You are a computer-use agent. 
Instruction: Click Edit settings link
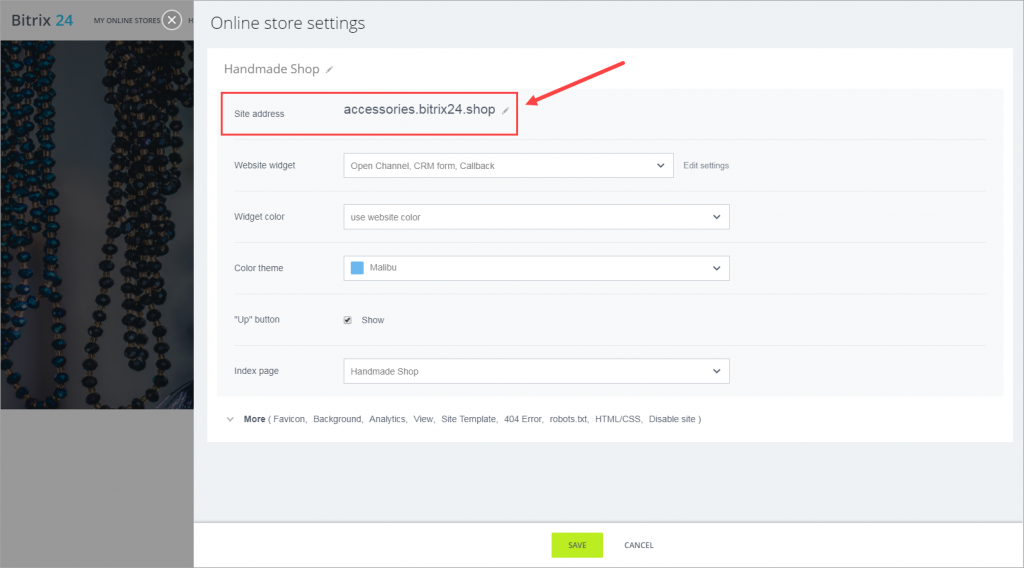(x=706, y=166)
